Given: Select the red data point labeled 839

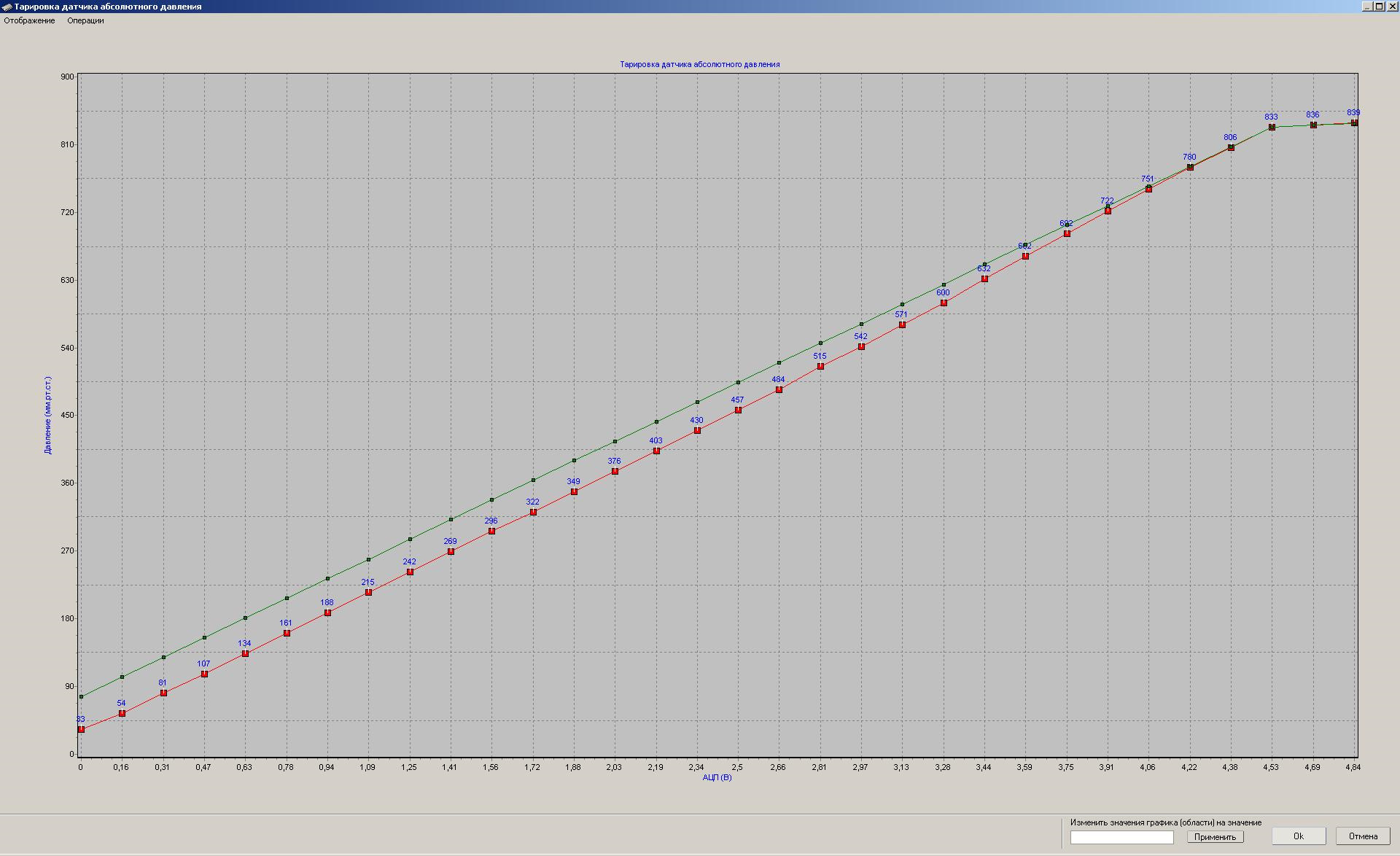Looking at the screenshot, I should coord(1354,122).
